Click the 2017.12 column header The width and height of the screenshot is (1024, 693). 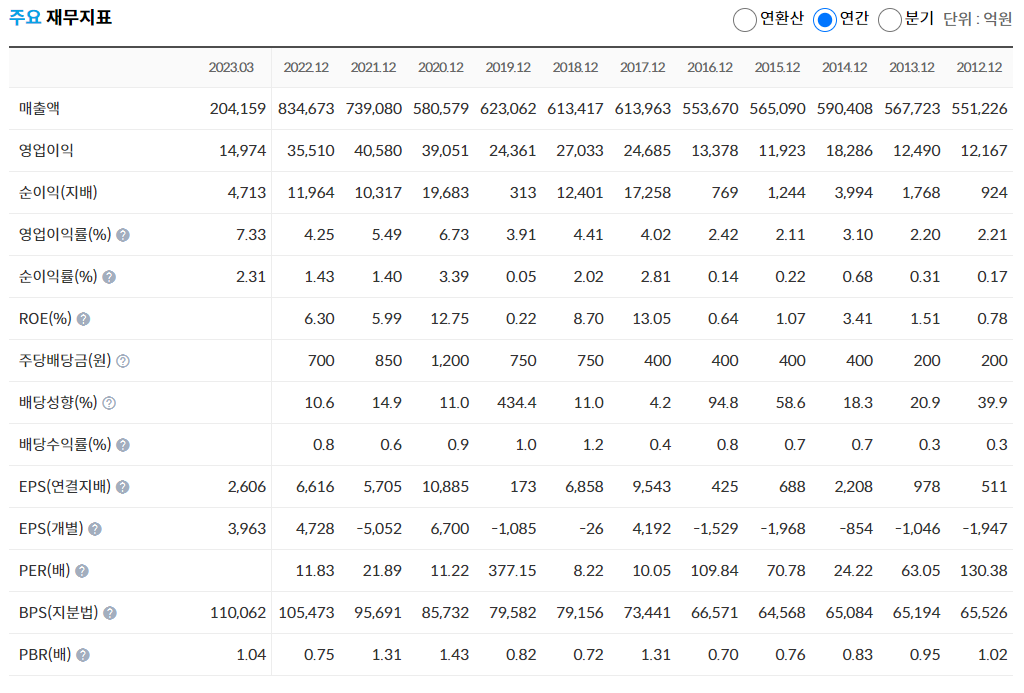click(x=643, y=67)
